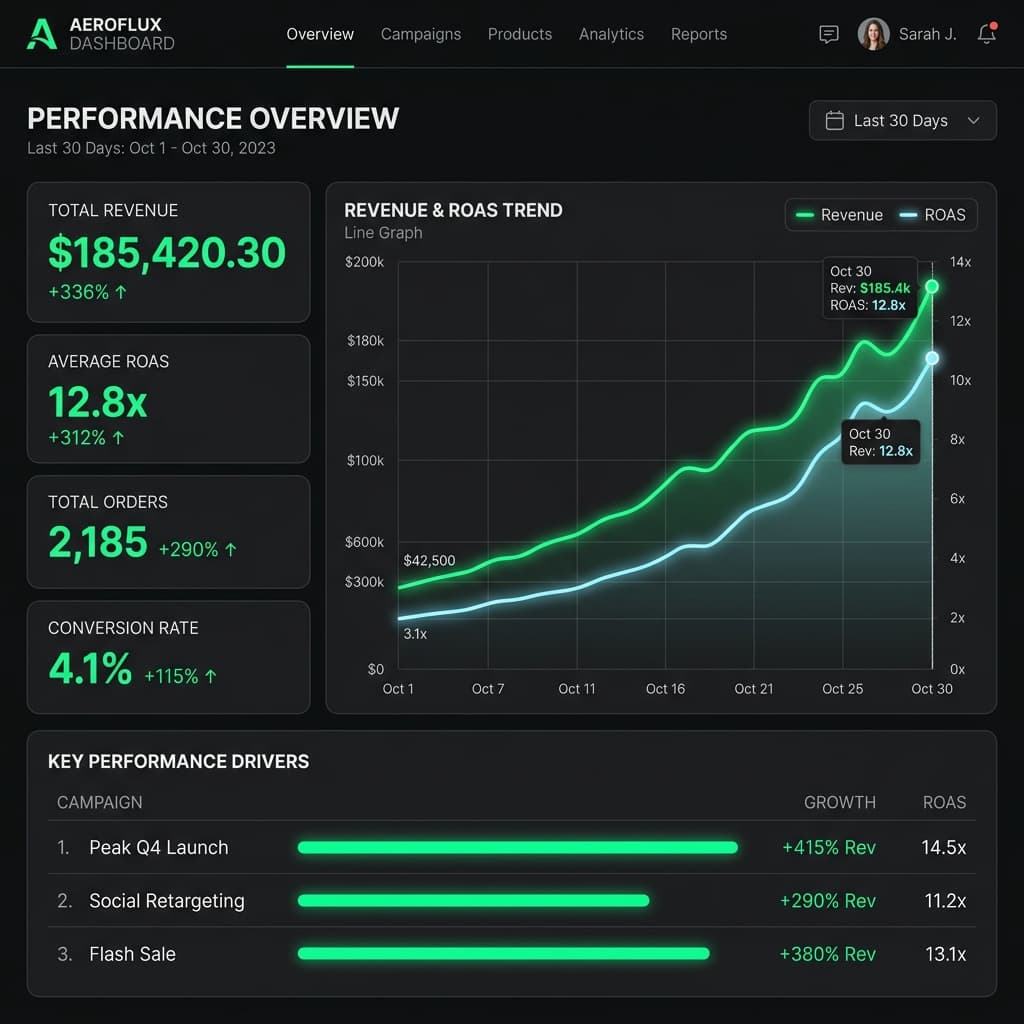Click the calendar icon in date picker
1024x1024 pixels.
click(x=834, y=121)
